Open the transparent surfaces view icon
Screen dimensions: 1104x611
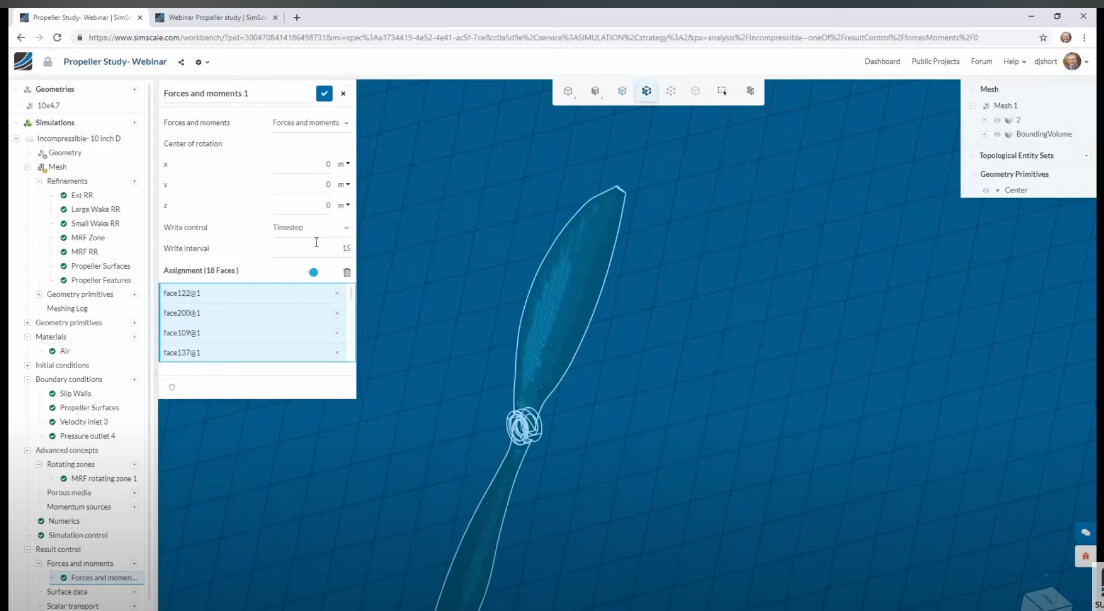click(622, 90)
